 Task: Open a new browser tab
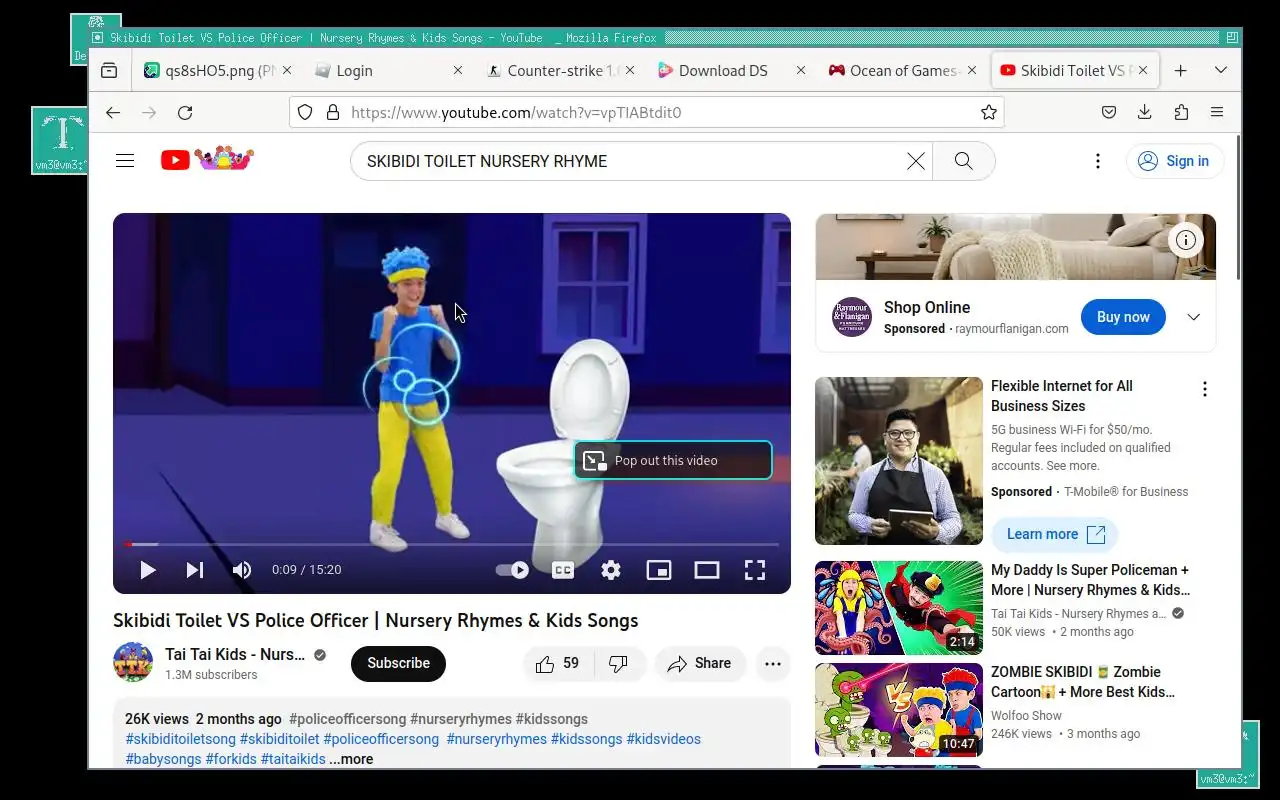pyautogui.click(x=1181, y=70)
